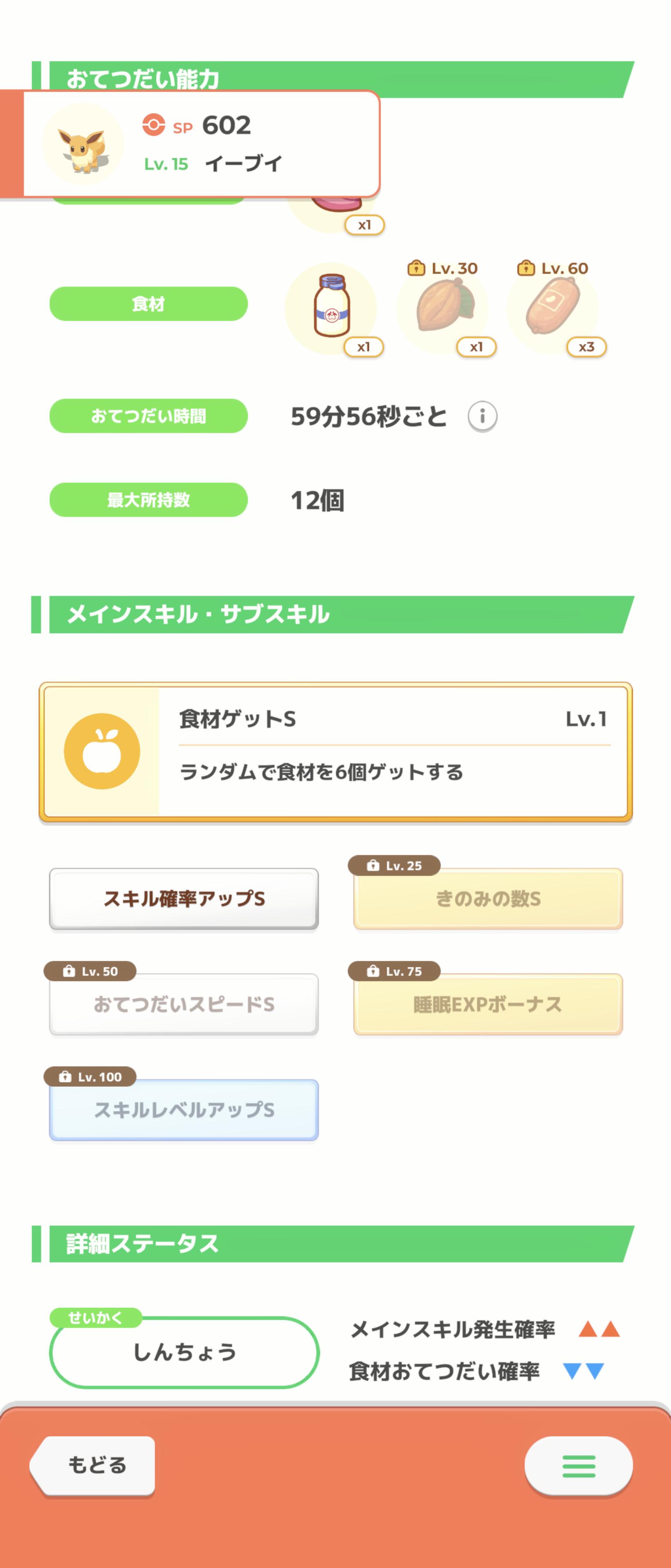Tap the locked スキルレベルアップS sub skill
This screenshot has width=671, height=1568.
pyautogui.click(x=184, y=1110)
